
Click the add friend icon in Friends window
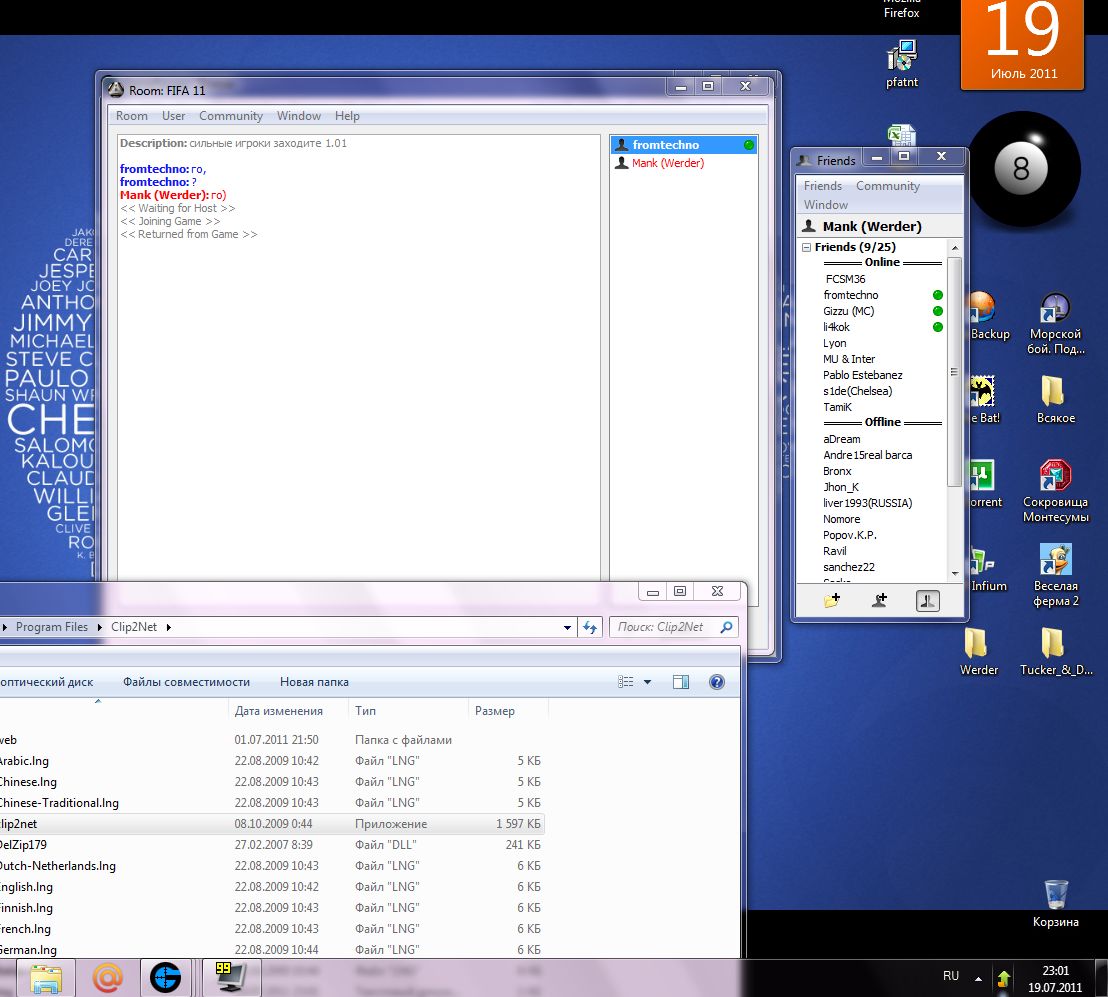coord(879,601)
